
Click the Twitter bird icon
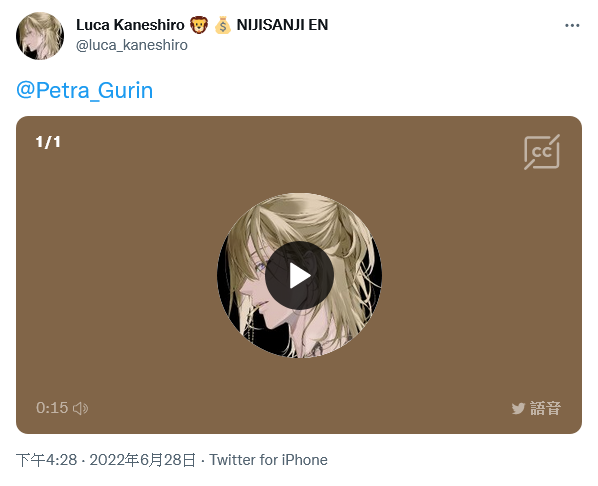(x=518, y=409)
